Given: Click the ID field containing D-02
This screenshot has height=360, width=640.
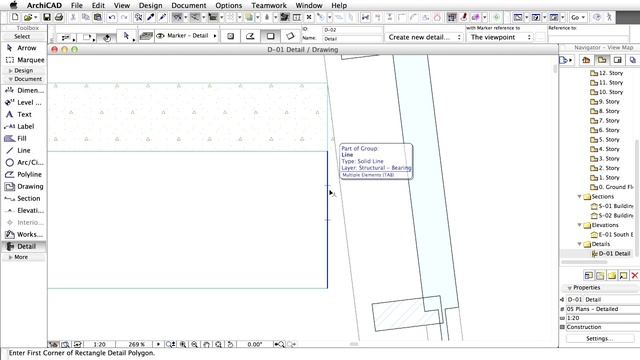Looking at the screenshot, I should pos(353,30).
